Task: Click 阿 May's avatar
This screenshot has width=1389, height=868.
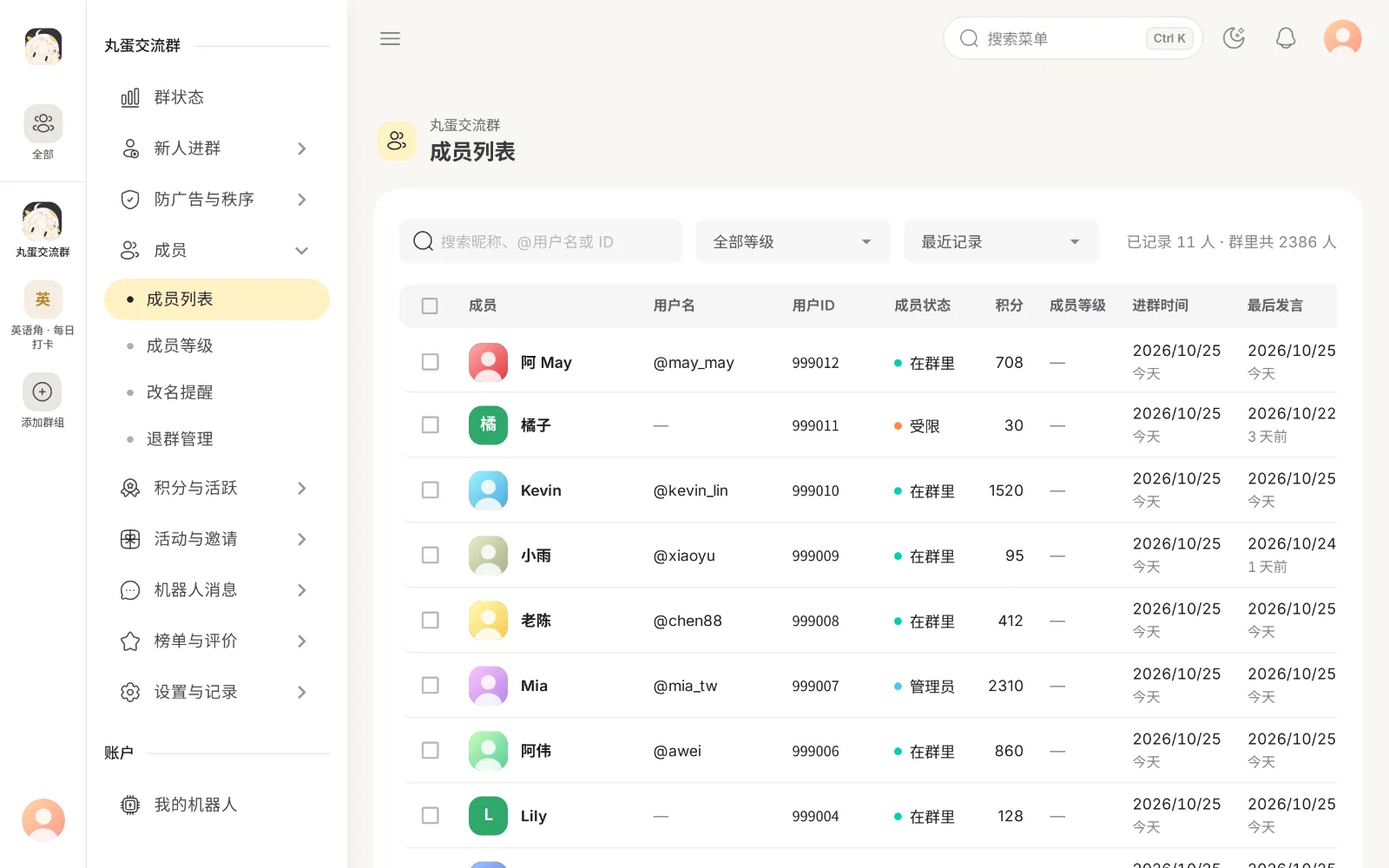Action: [x=488, y=362]
